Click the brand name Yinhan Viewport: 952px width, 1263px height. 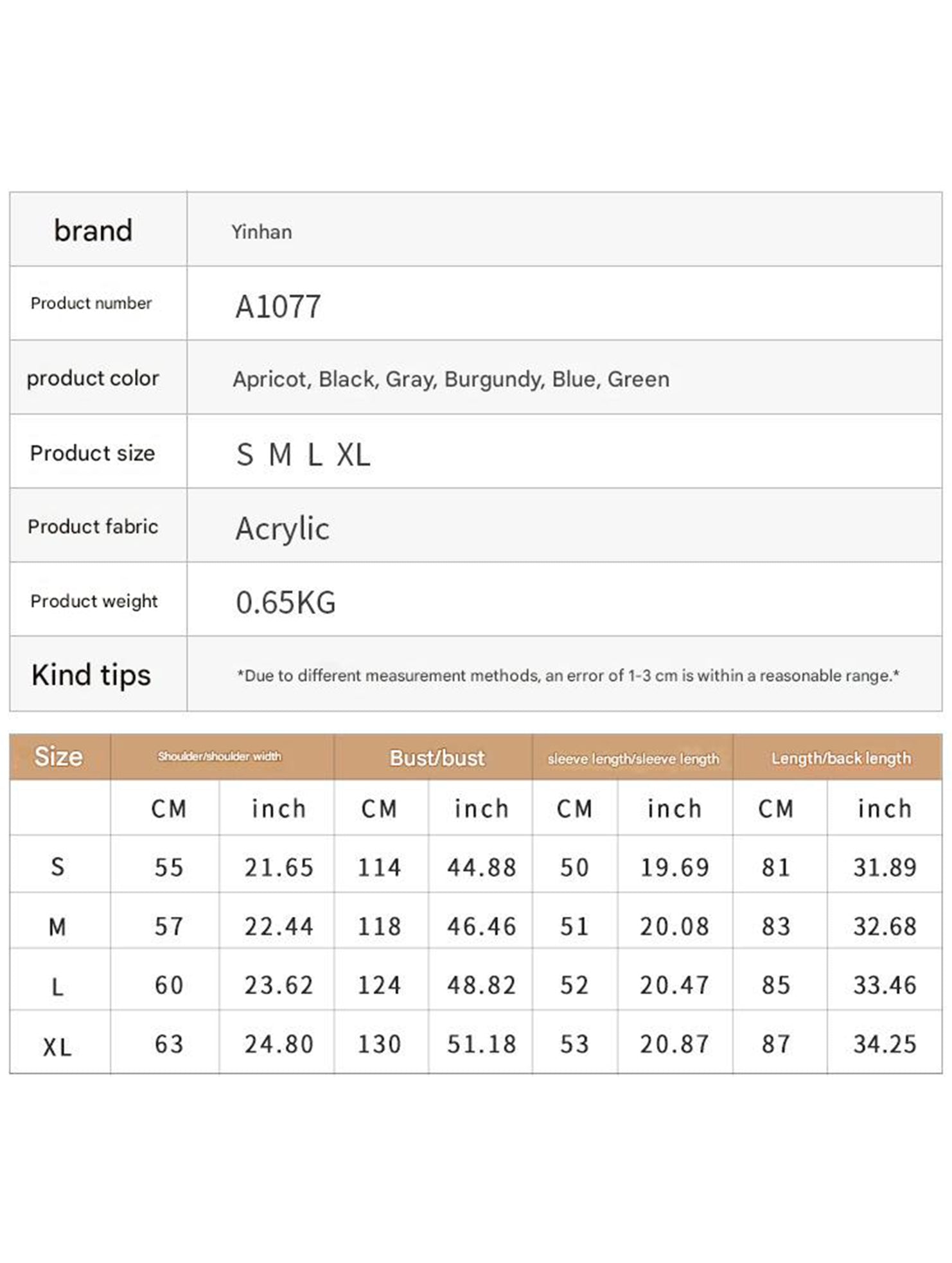[261, 232]
